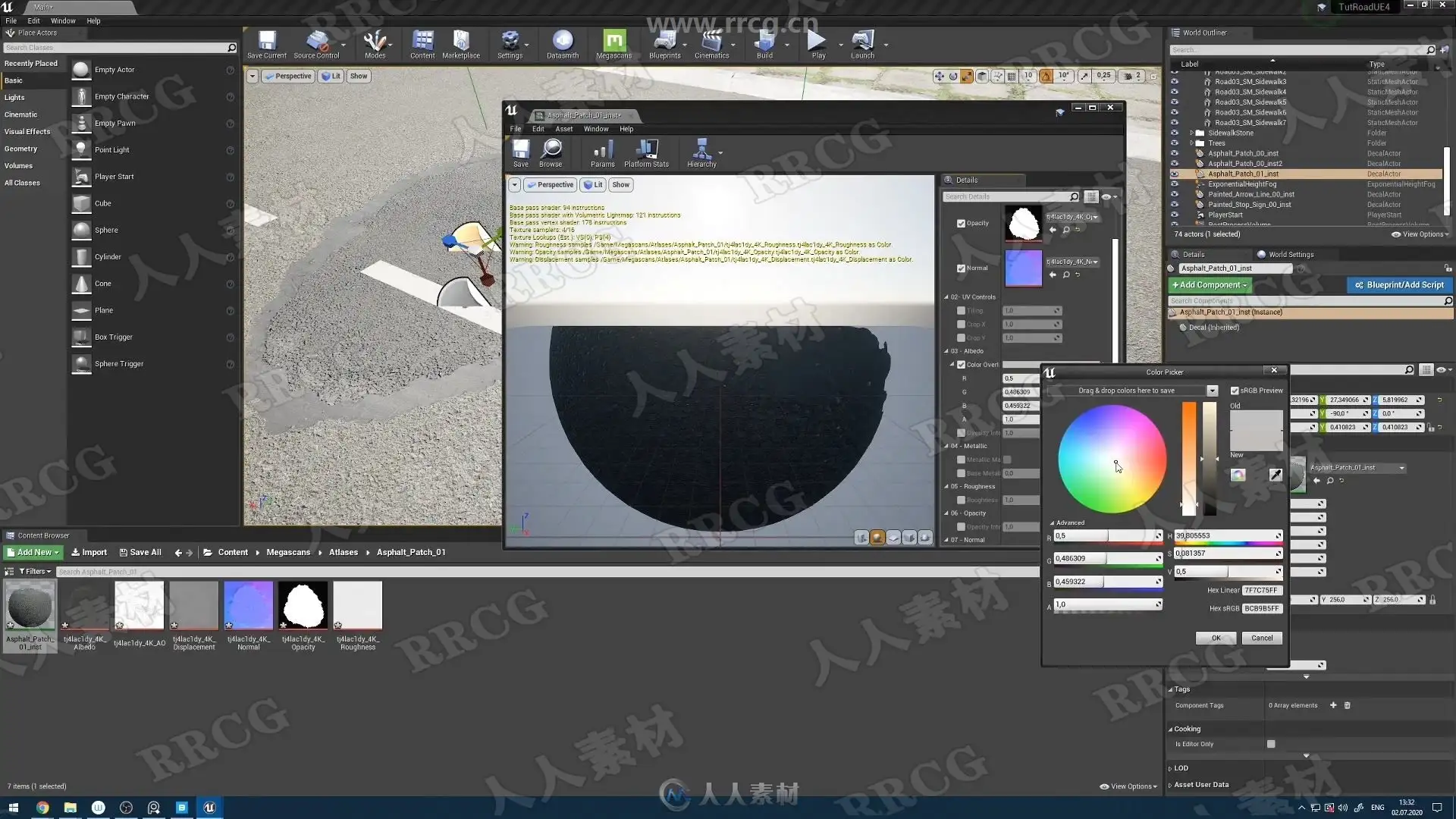Toggle visibility of Asphalt_Patch_01_inst actor
The image size is (1456, 819).
coord(1175,174)
